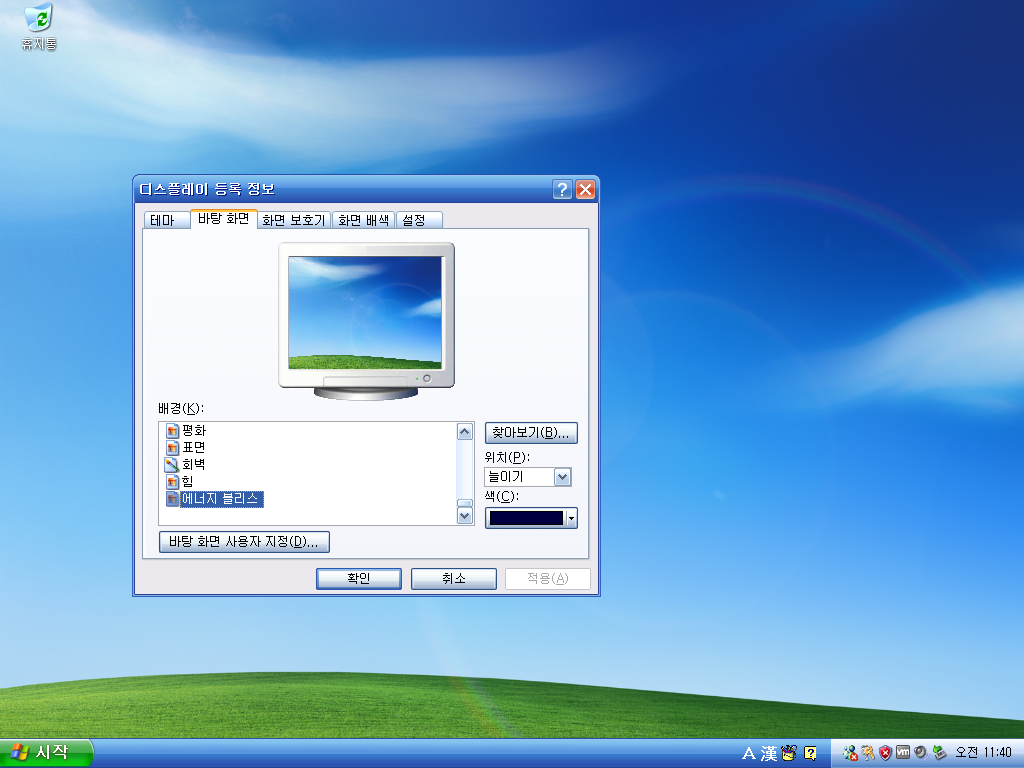Click the background list scrollbar thumb

[x=464, y=503]
